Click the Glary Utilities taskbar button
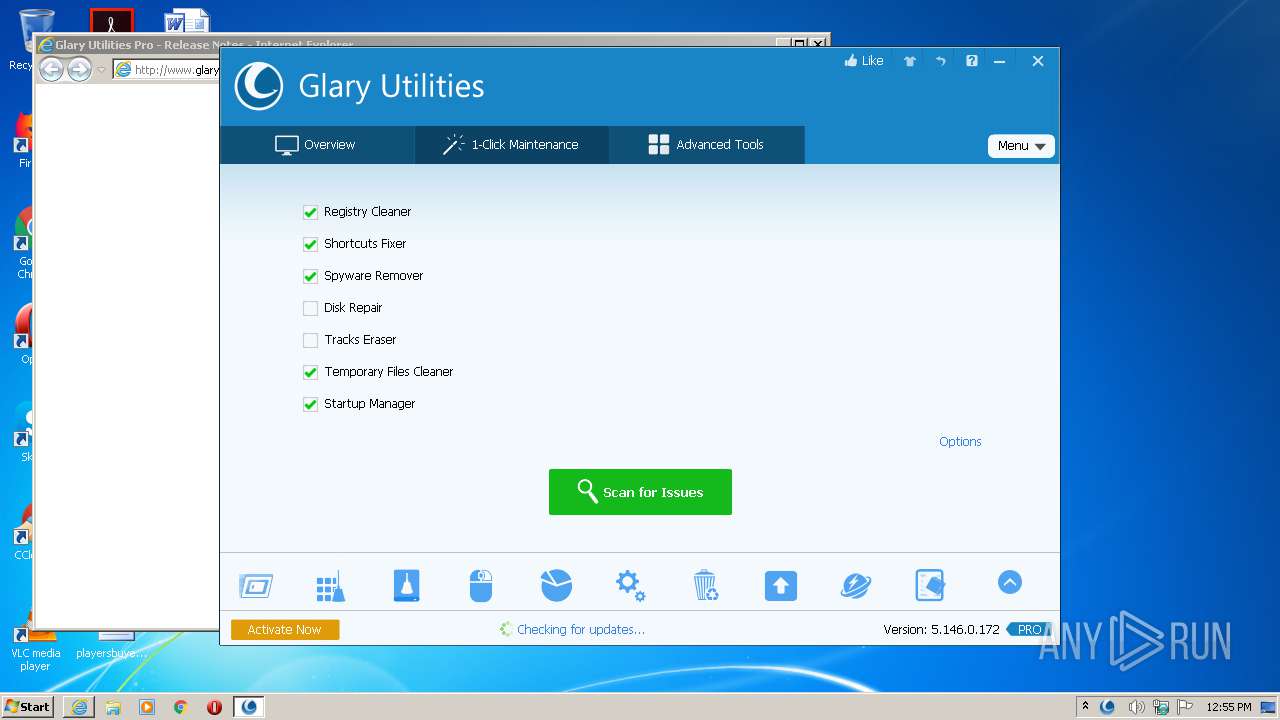 [249, 707]
